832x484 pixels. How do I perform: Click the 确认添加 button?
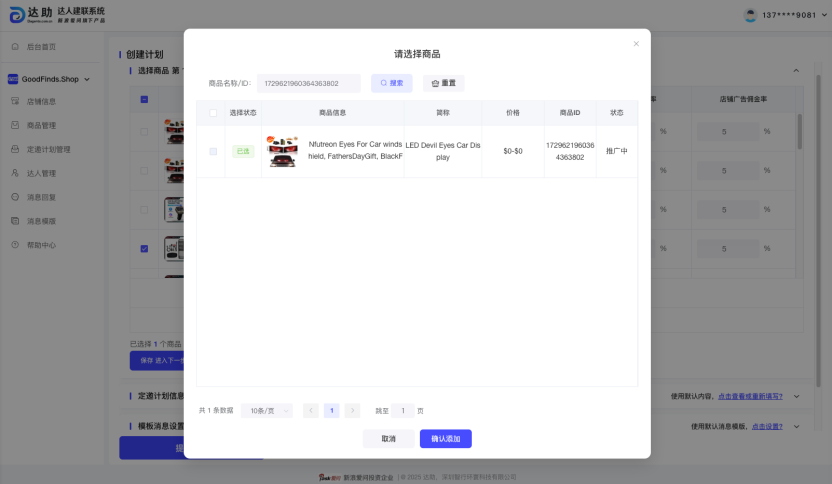pyautogui.click(x=445, y=438)
